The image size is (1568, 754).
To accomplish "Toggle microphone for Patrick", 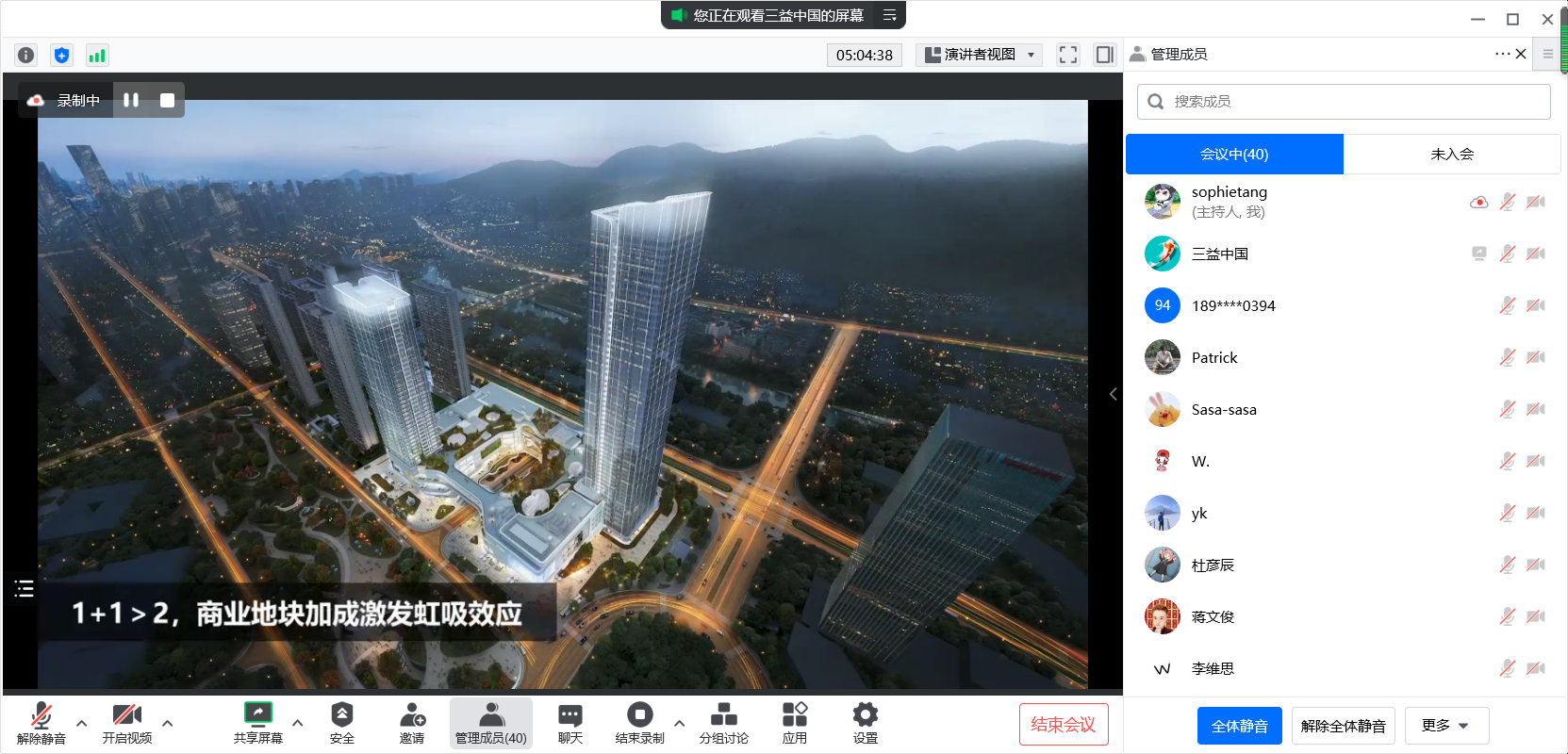I will point(1508,357).
